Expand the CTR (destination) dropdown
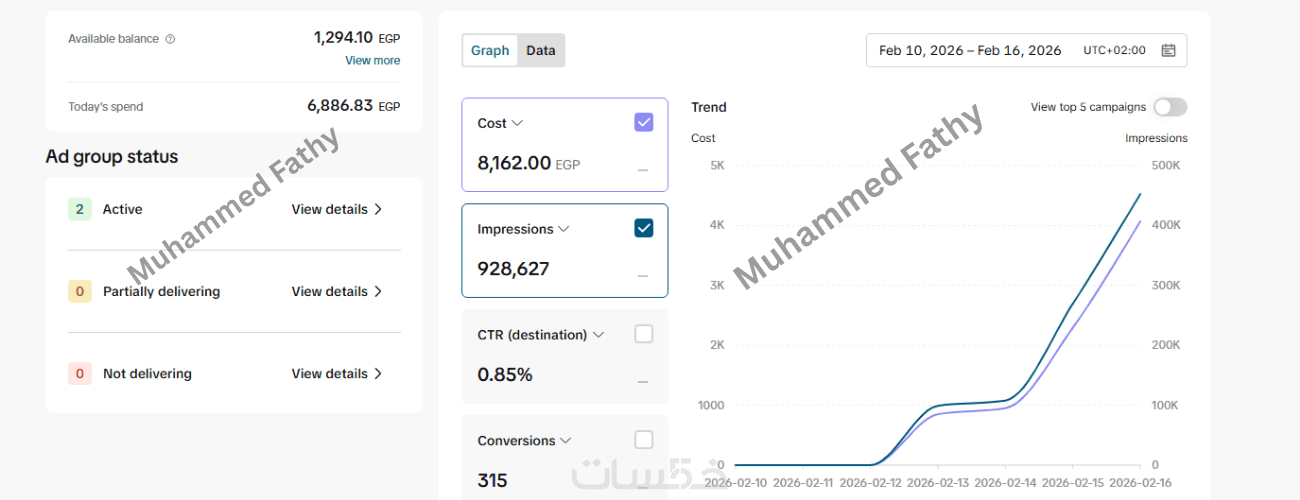Image resolution: width=1300 pixels, height=500 pixels. 598,335
